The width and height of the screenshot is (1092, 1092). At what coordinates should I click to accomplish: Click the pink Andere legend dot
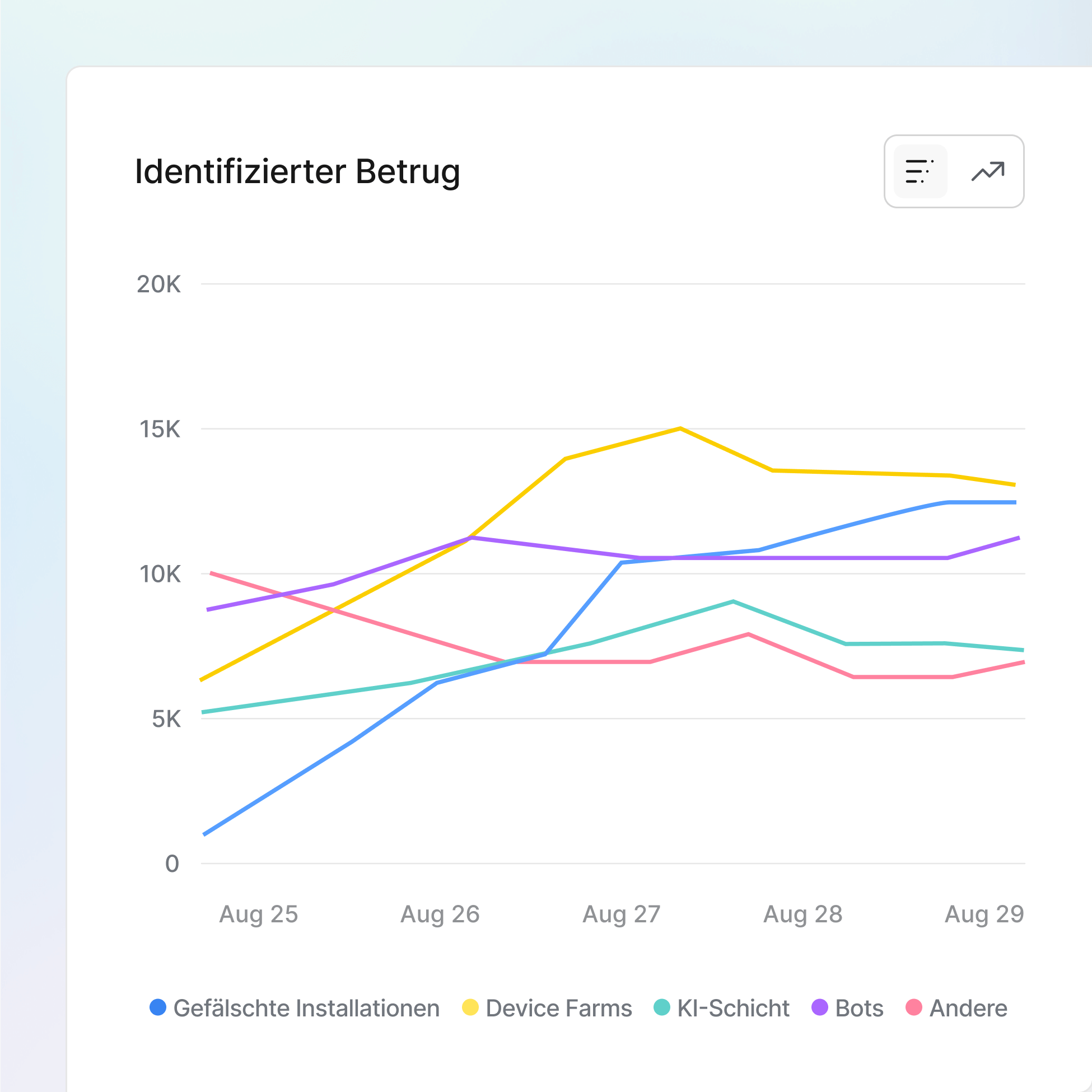913,1007
